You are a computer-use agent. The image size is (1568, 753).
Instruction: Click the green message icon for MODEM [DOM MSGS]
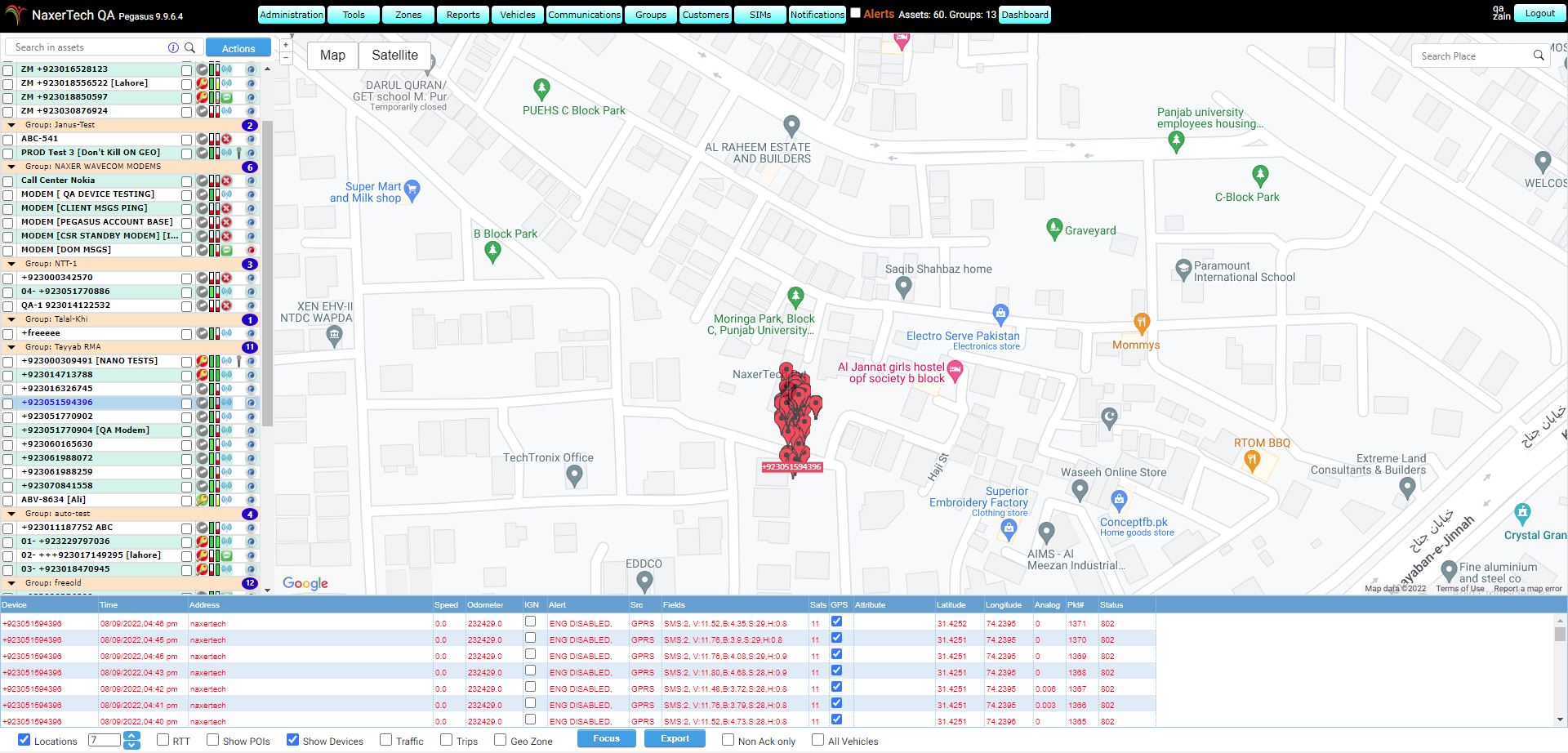pos(226,248)
